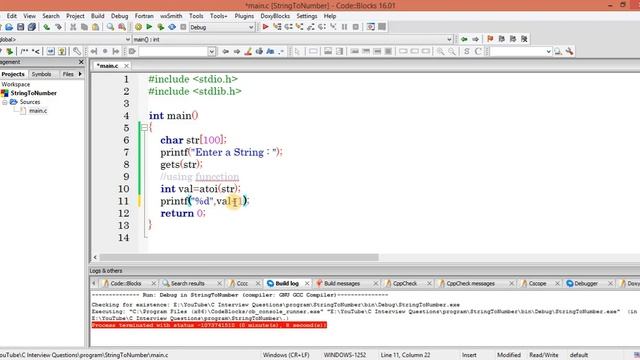Click the Save all files icon
This screenshot has height=360, width=640.
tap(31, 27)
